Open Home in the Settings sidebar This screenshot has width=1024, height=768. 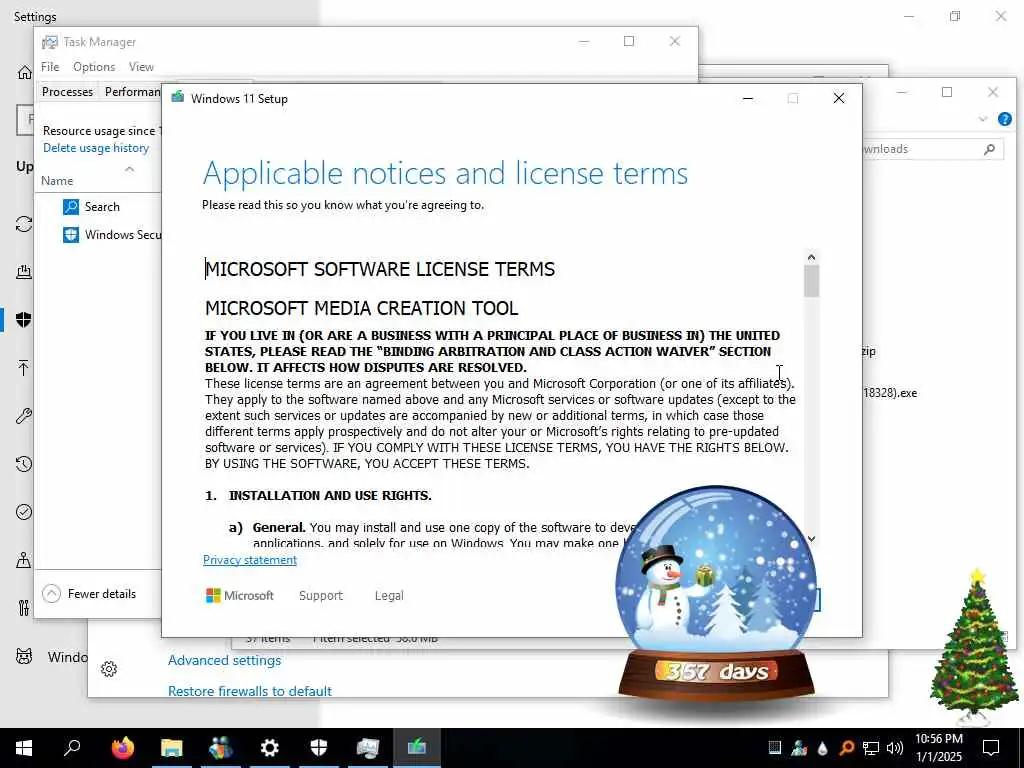pos(24,72)
